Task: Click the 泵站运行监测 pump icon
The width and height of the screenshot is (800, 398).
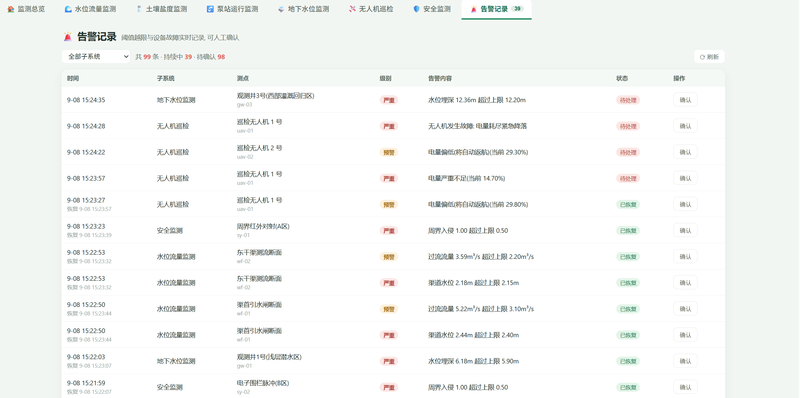Action: tap(210, 9)
